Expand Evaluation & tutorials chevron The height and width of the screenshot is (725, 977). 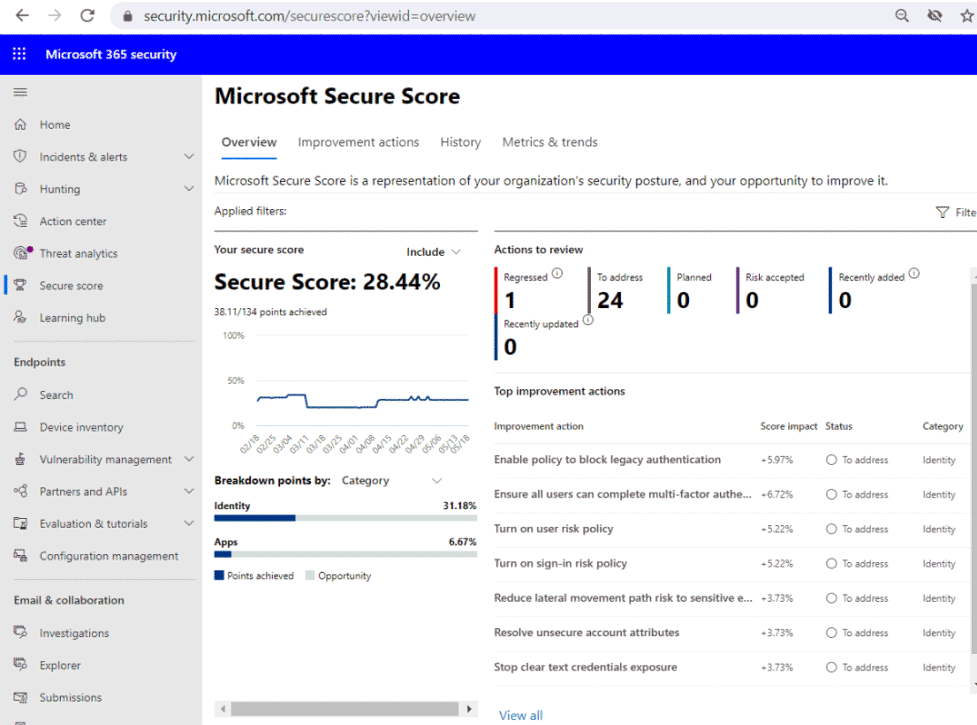pyautogui.click(x=189, y=523)
